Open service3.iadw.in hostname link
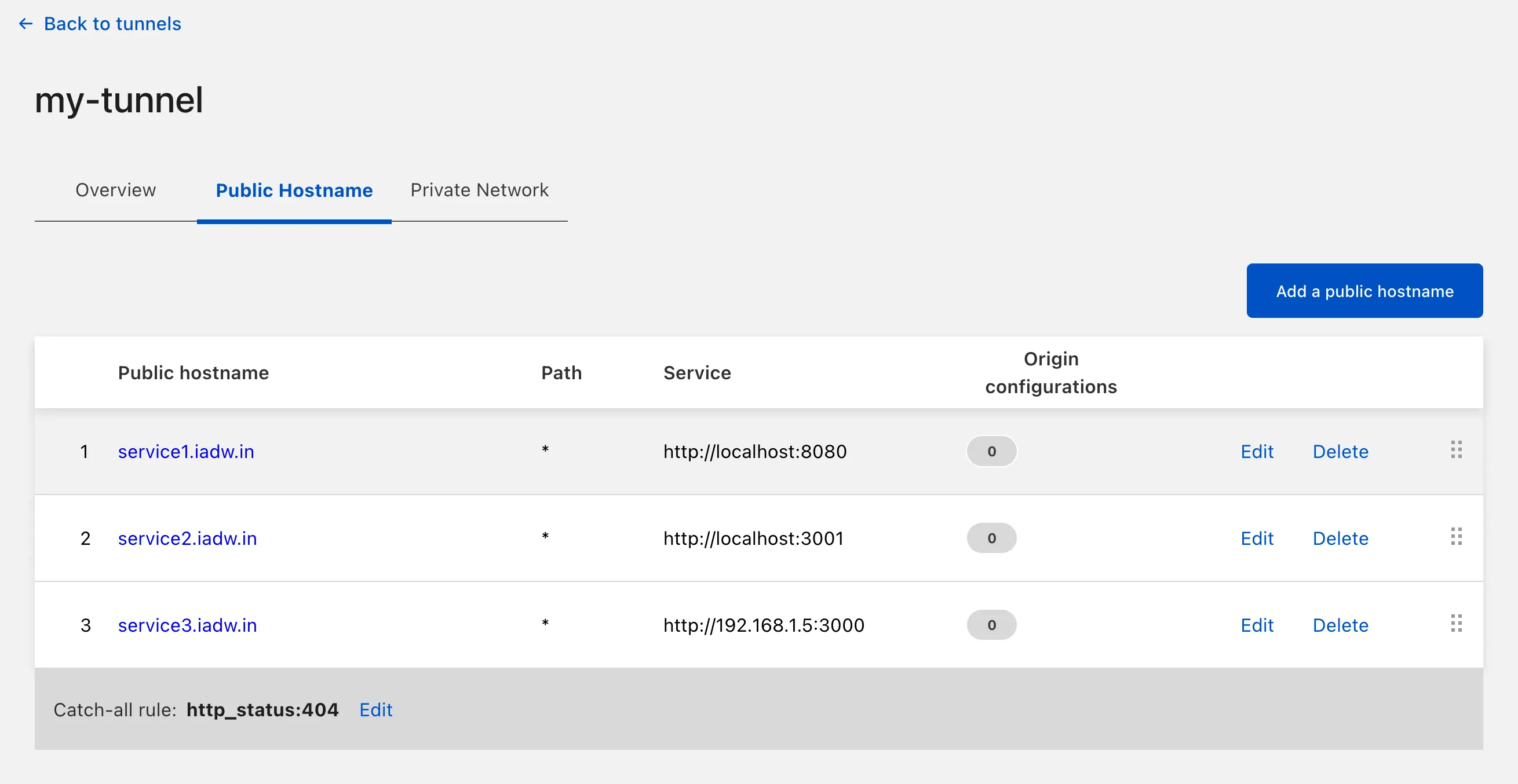Viewport: 1518px width, 784px height. 187,625
